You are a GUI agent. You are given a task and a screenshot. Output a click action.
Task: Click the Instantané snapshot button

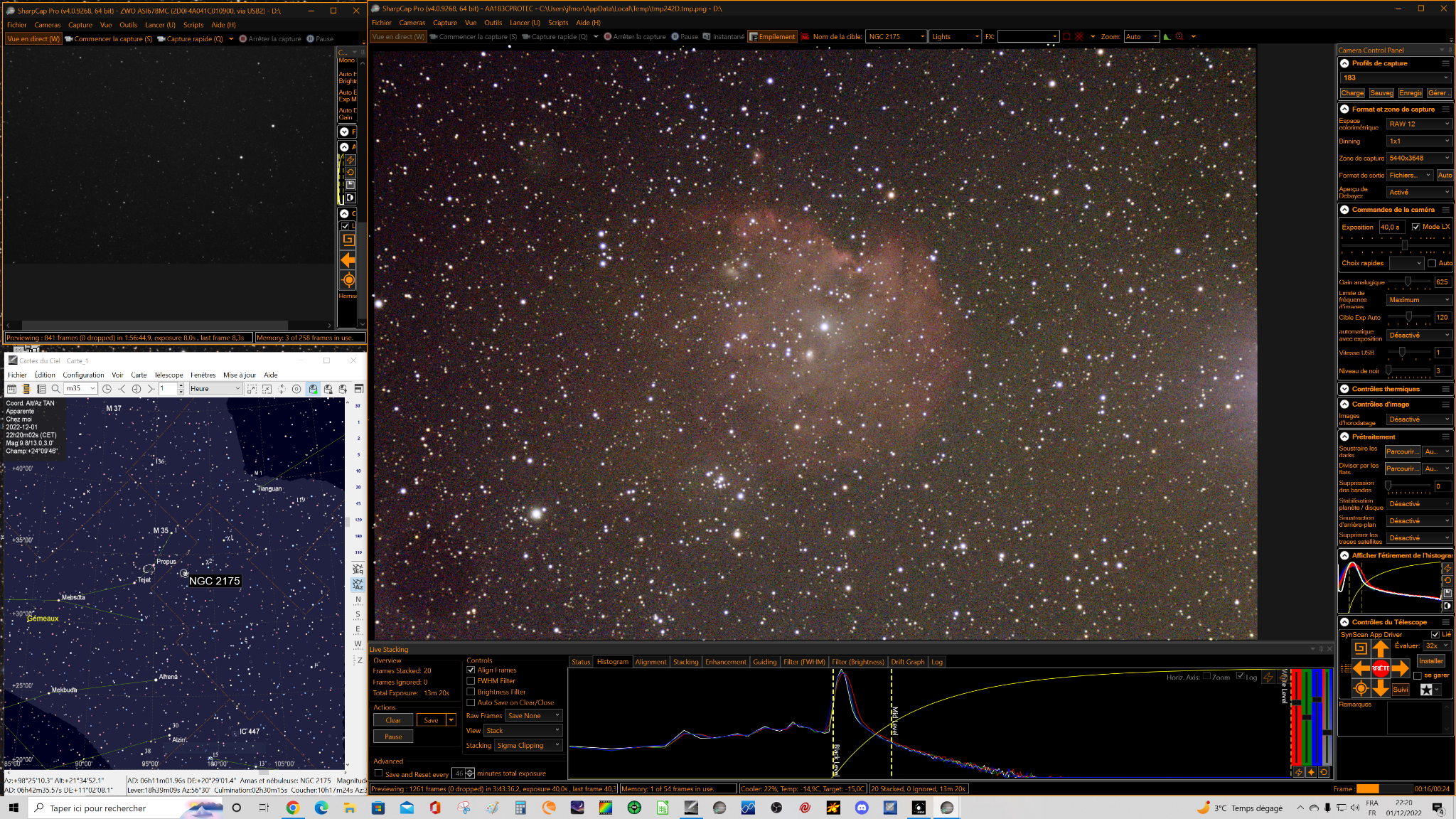724,37
